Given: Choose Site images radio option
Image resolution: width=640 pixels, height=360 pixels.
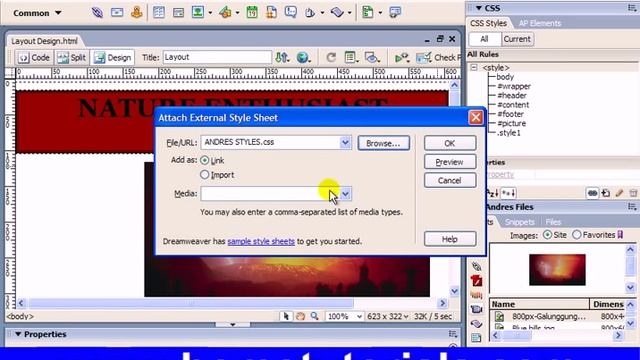Looking at the screenshot, I should coord(547,235).
